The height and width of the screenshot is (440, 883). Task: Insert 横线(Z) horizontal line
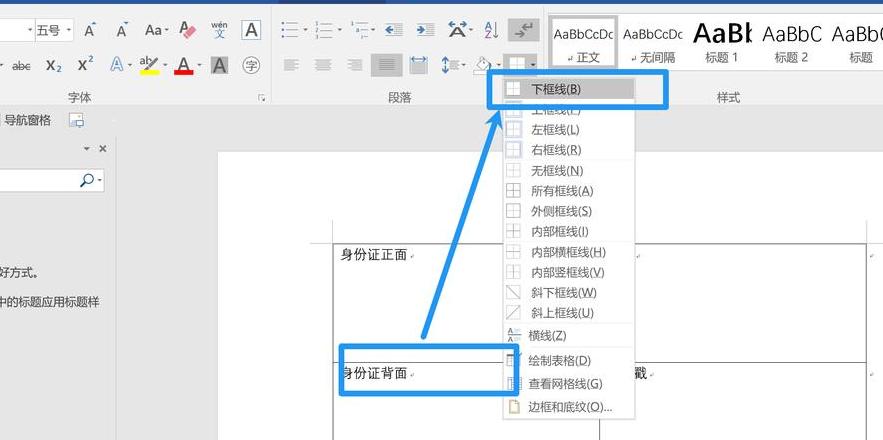pyautogui.click(x=568, y=335)
